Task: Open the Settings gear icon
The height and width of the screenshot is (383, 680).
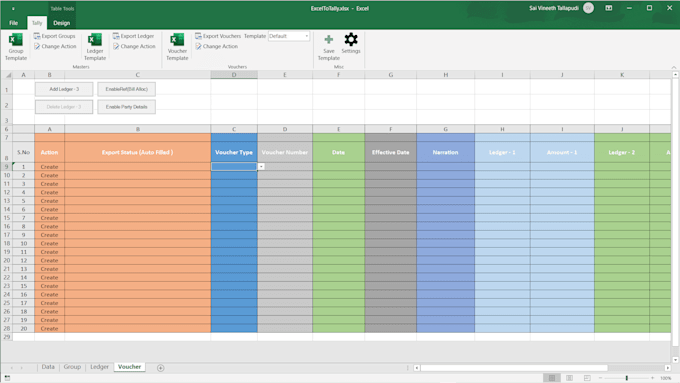Action: coord(351,39)
